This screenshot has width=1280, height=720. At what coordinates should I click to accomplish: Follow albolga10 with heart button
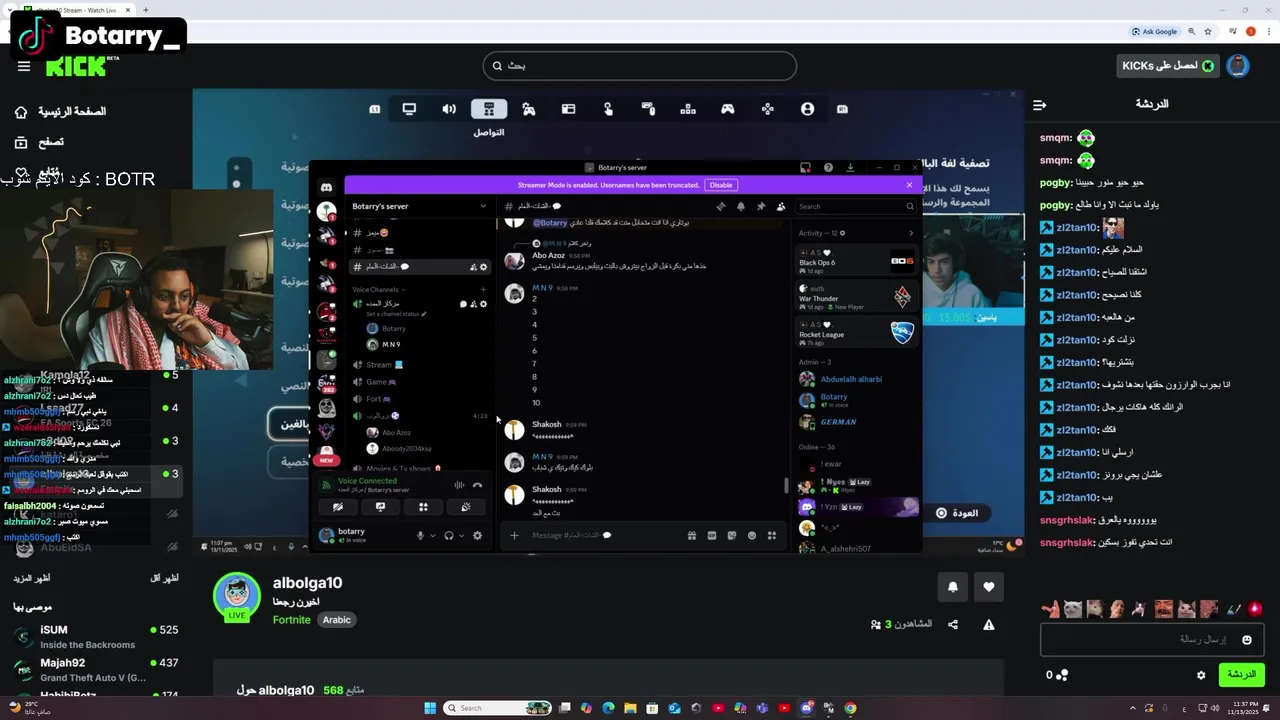pyautogui.click(x=989, y=587)
